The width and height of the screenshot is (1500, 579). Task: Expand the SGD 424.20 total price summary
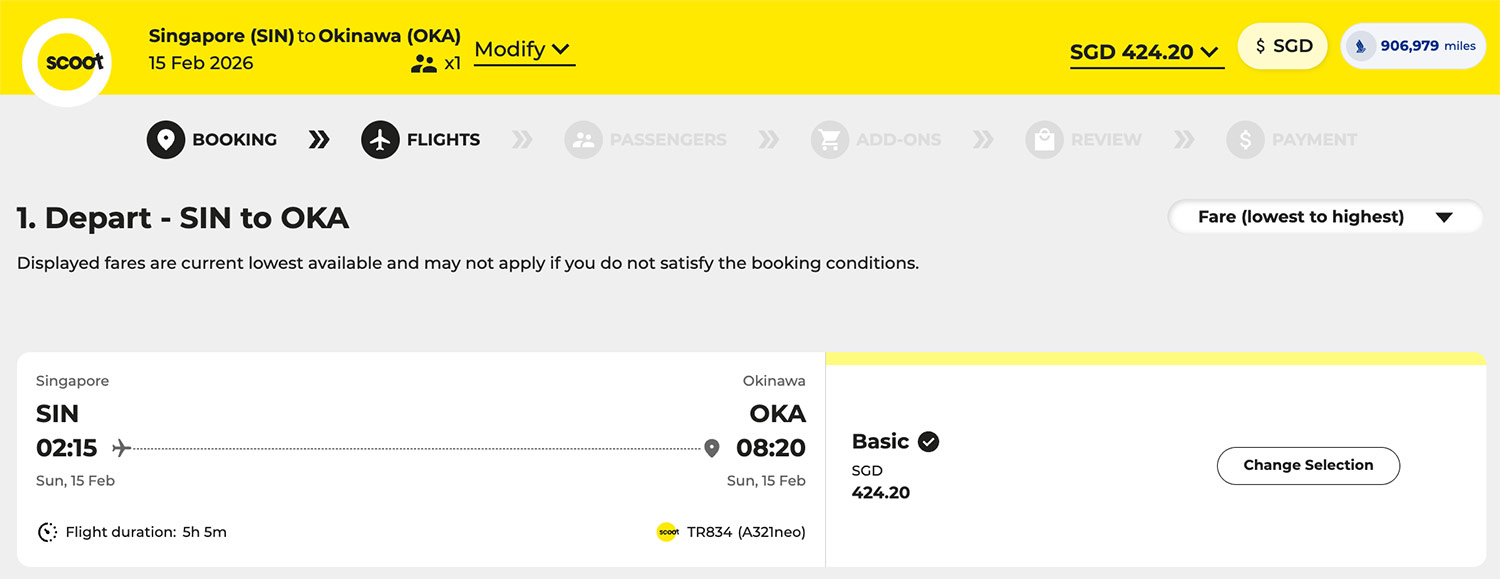point(1146,53)
